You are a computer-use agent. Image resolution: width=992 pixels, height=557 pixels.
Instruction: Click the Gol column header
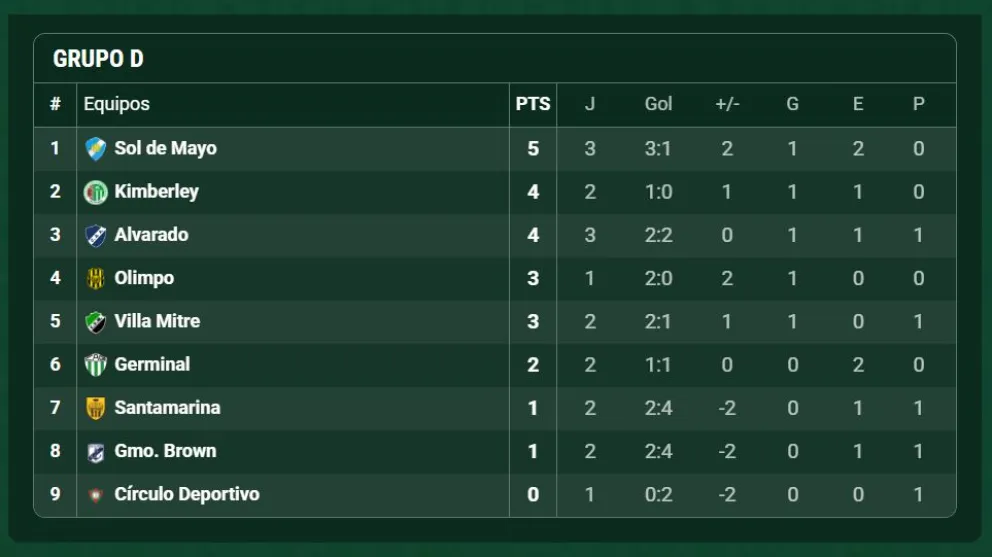(x=658, y=104)
